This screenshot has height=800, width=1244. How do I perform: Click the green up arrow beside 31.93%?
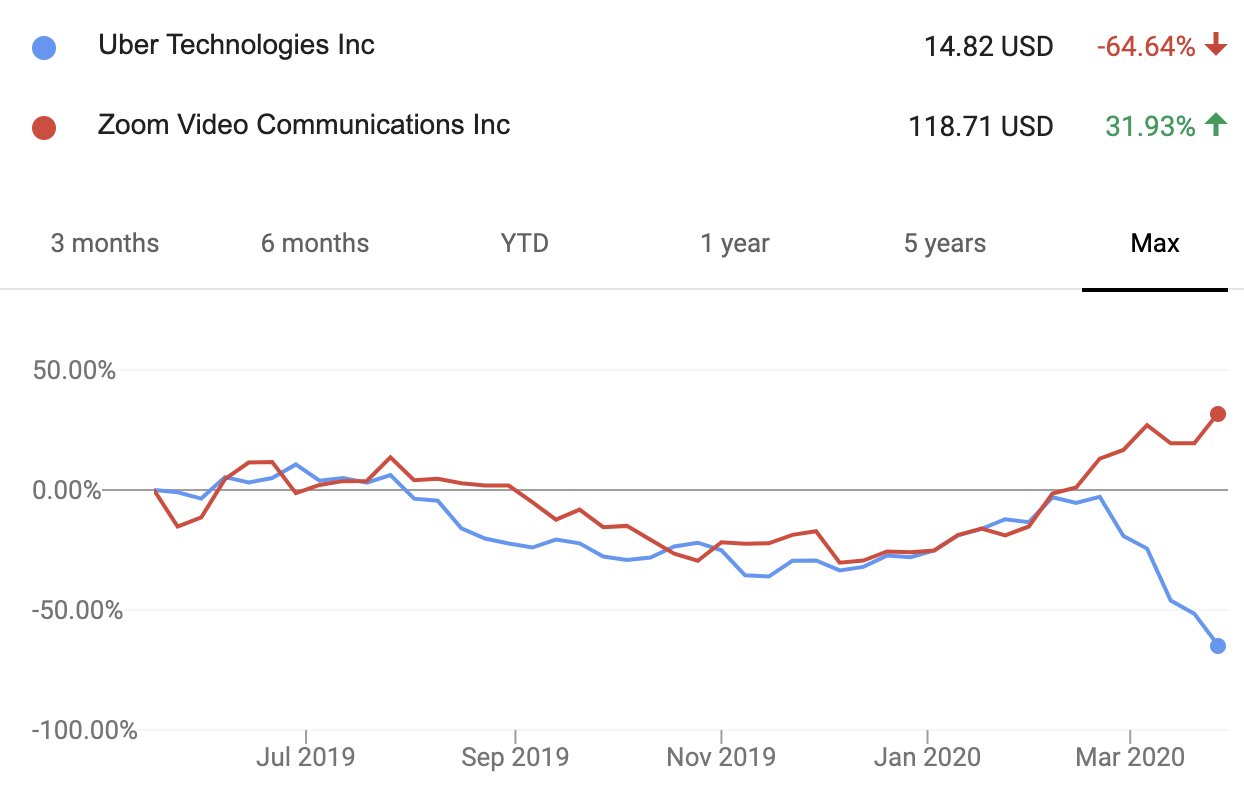tap(1216, 125)
